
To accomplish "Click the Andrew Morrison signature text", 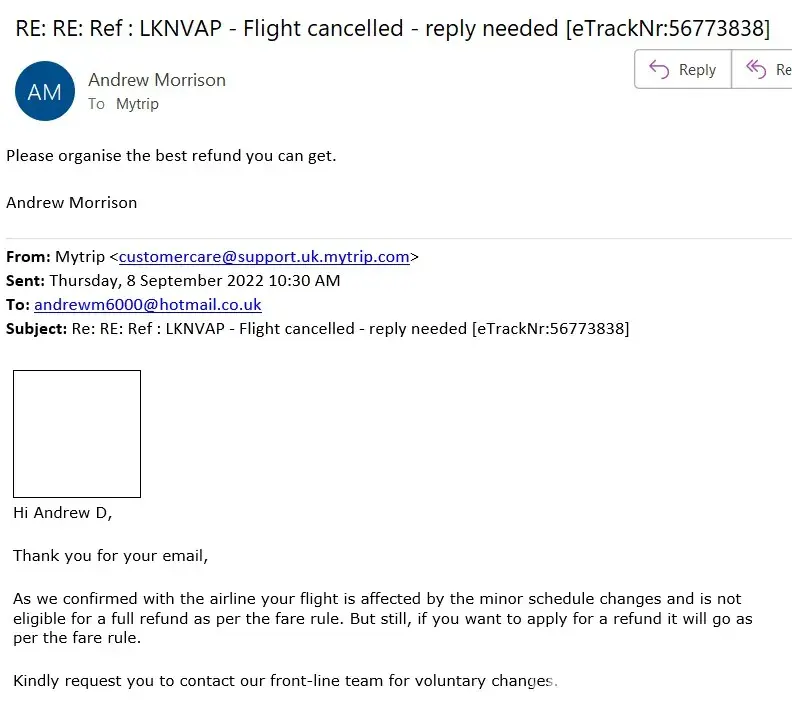I will point(72,202).
